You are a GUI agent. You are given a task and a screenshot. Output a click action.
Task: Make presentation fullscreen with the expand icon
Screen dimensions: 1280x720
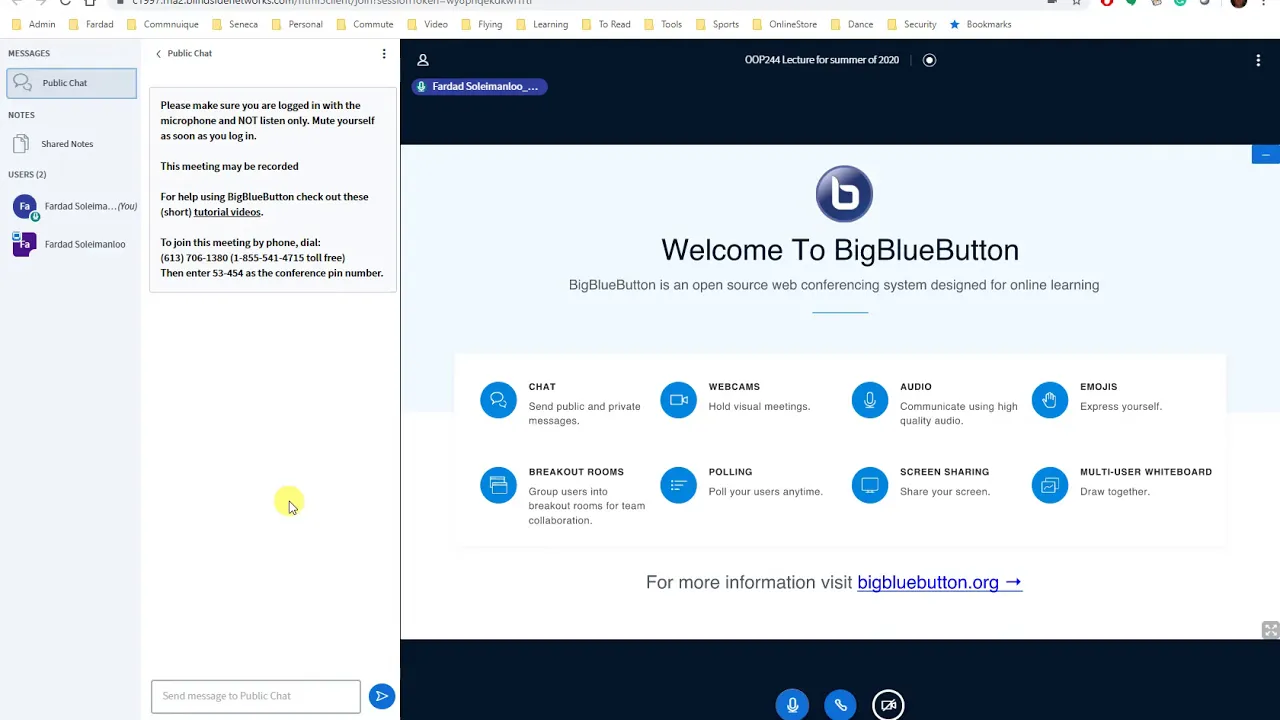pyautogui.click(x=1270, y=630)
